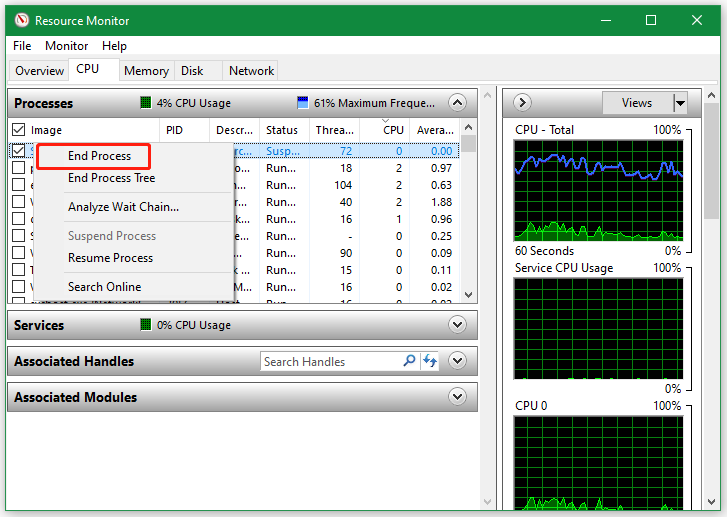
Task: Sort by the PID column header
Action: click(x=185, y=130)
